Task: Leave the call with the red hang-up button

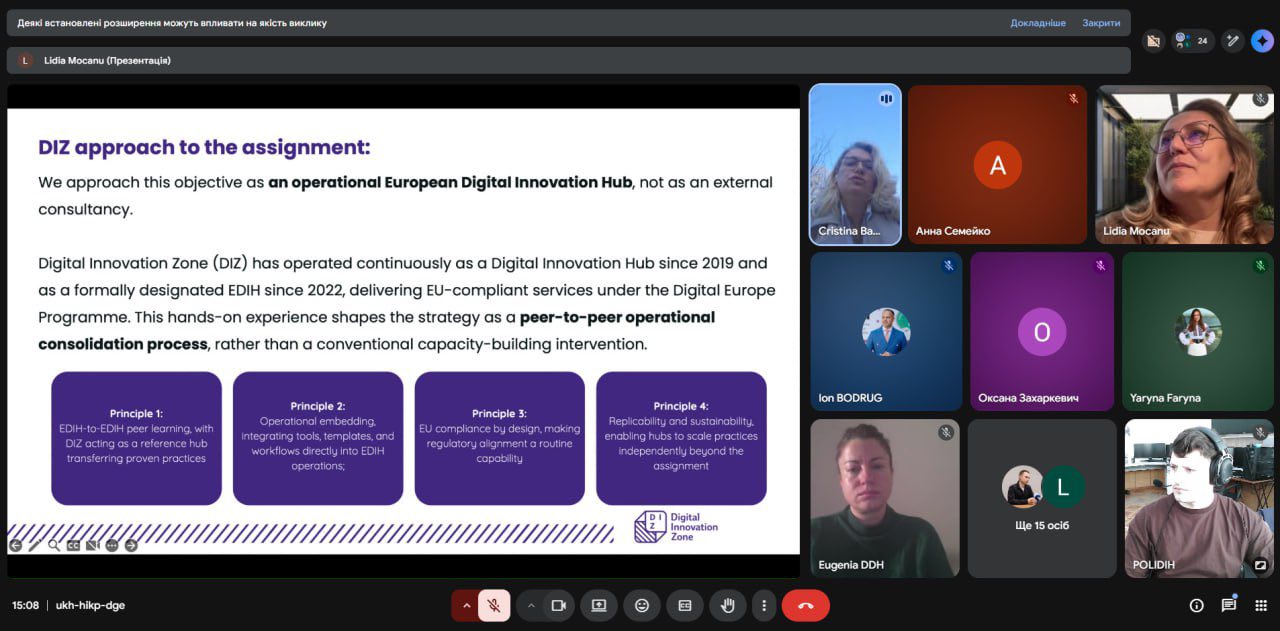Action: click(x=806, y=605)
